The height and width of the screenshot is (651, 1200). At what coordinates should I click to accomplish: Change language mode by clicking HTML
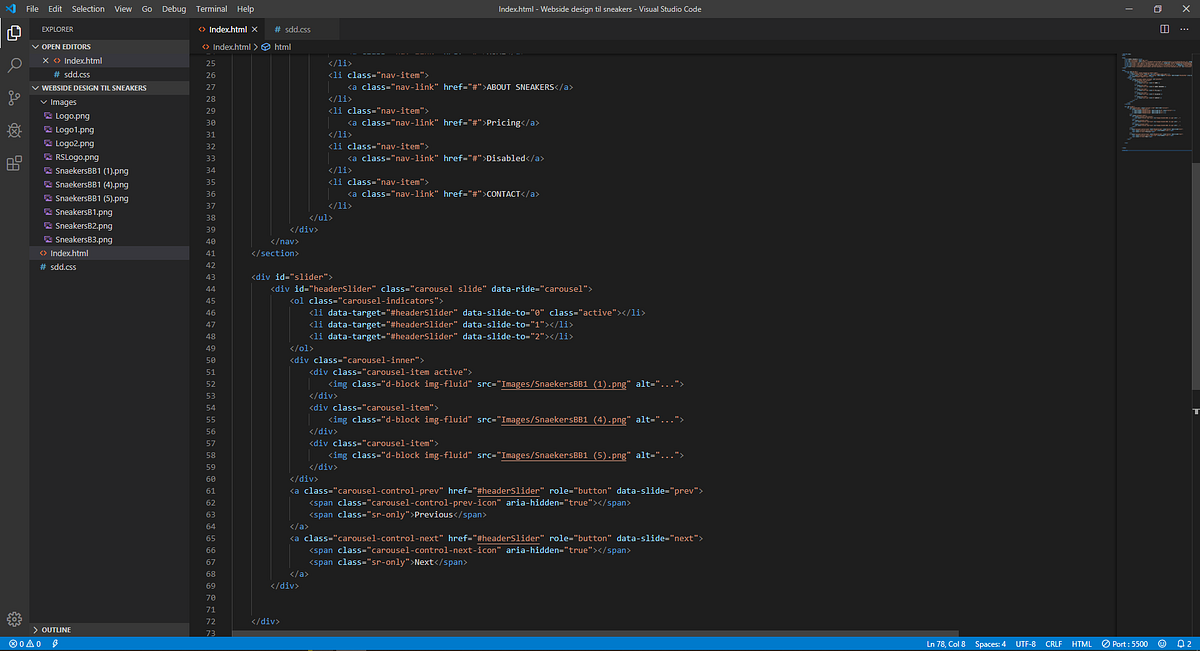1083,643
